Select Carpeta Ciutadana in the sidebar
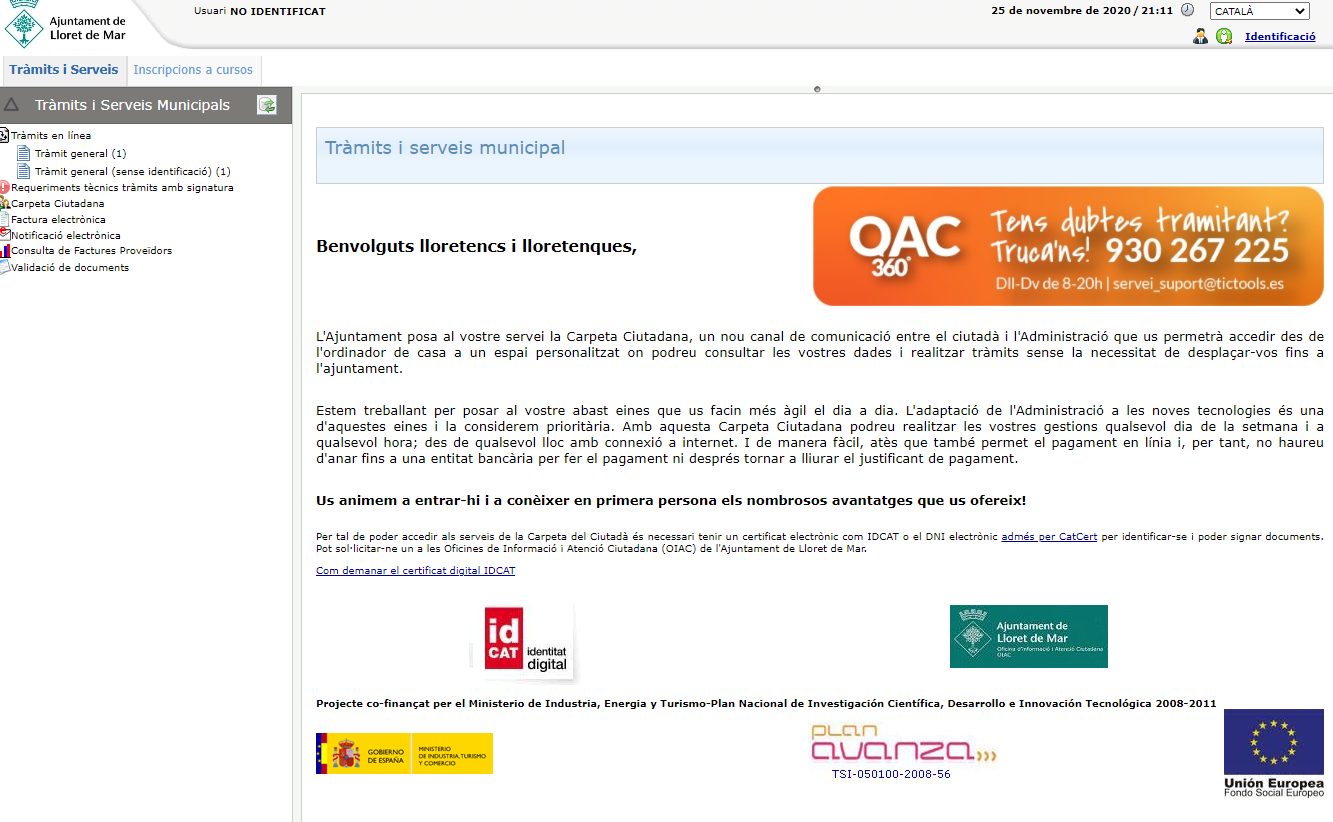 point(57,203)
